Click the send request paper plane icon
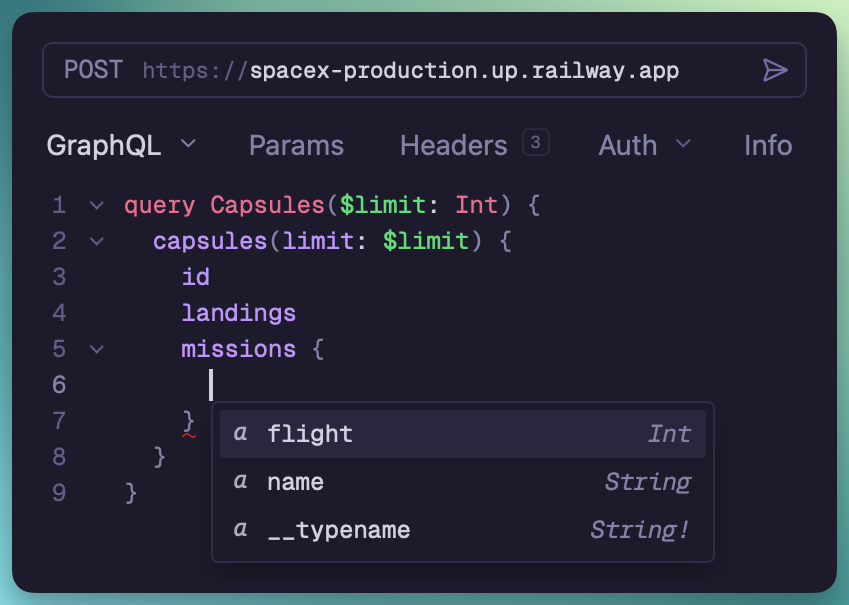Viewport: 849px width, 605px height. point(775,70)
